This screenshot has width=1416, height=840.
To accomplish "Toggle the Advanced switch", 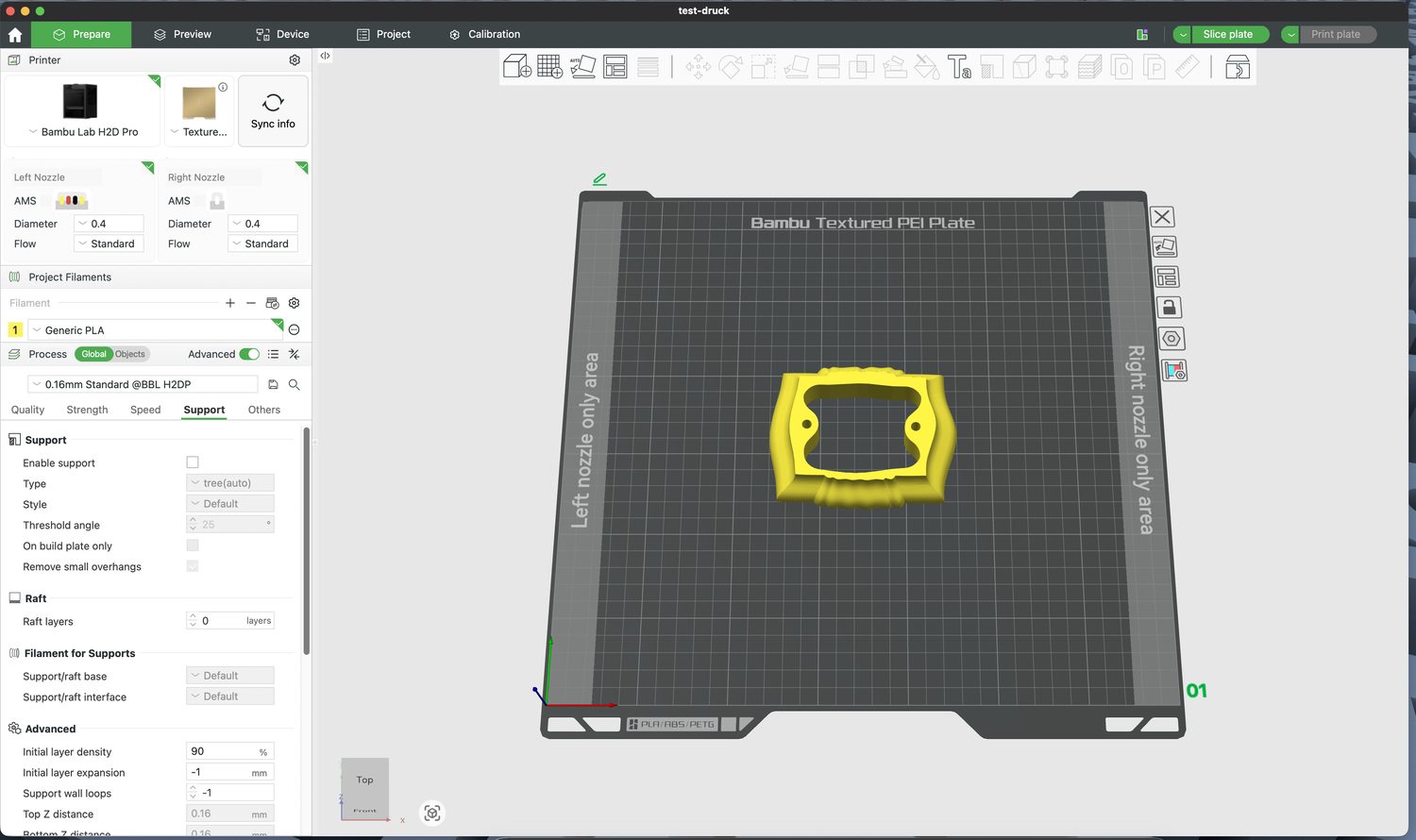I will click(249, 354).
